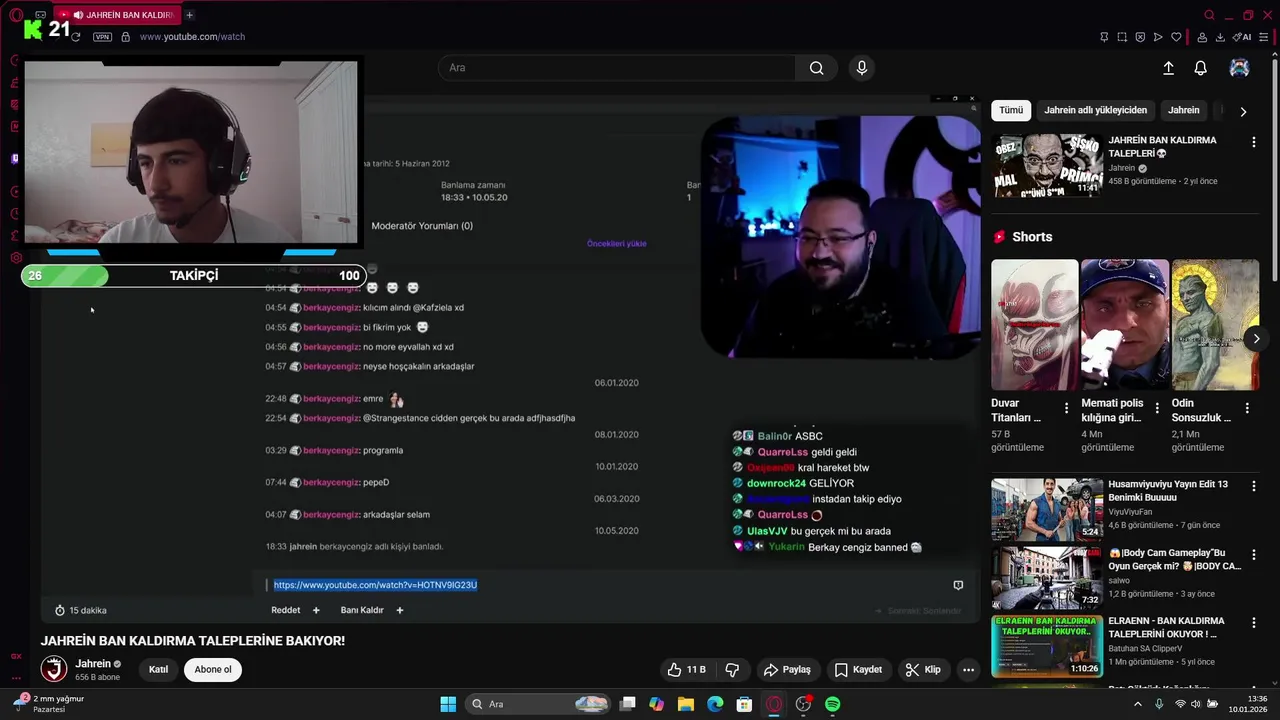Open YouTube notifications bell
Screen dimensions: 1280x720
click(1200, 68)
